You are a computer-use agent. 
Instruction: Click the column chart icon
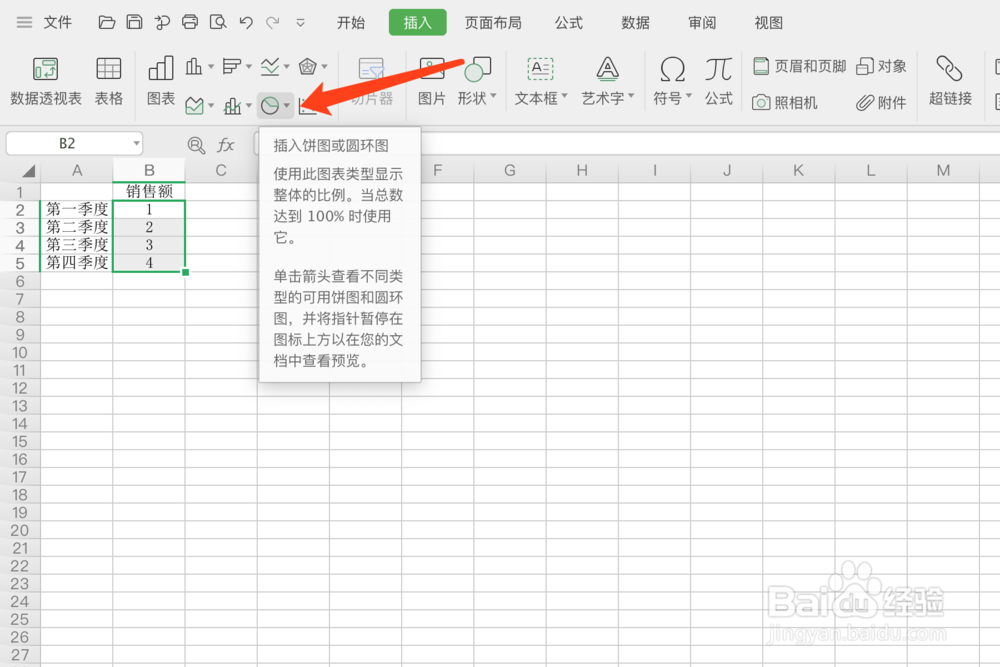coord(194,66)
